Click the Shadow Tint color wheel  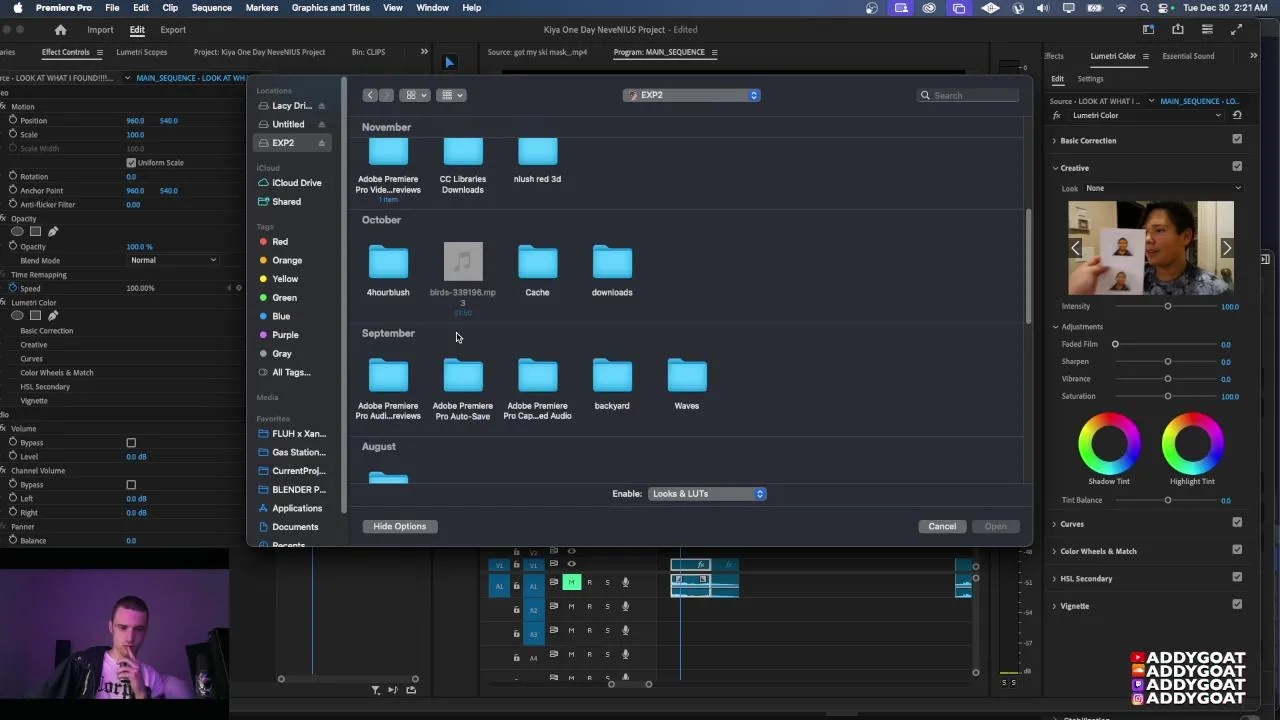[x=1109, y=443]
